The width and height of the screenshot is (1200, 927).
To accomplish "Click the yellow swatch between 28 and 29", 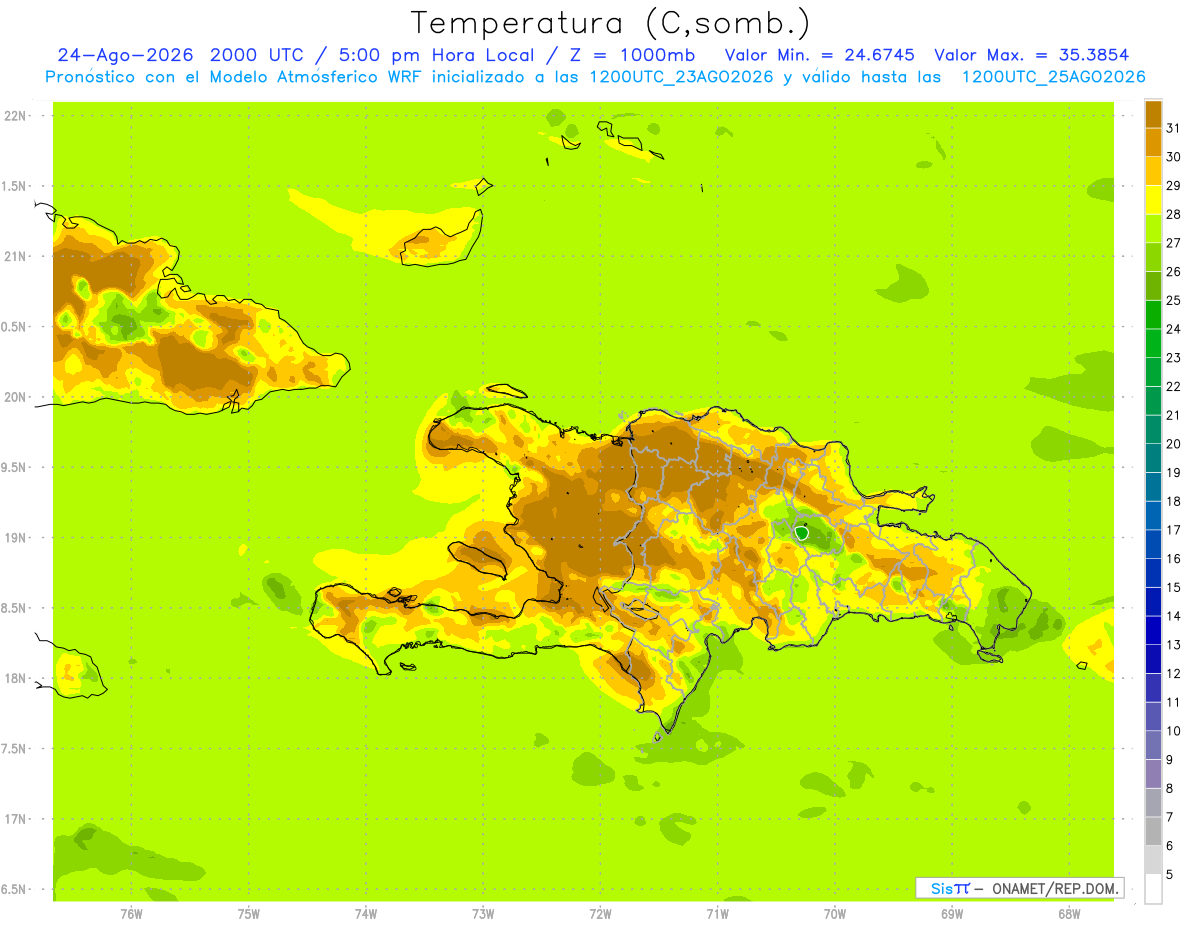I will (x=1153, y=200).
